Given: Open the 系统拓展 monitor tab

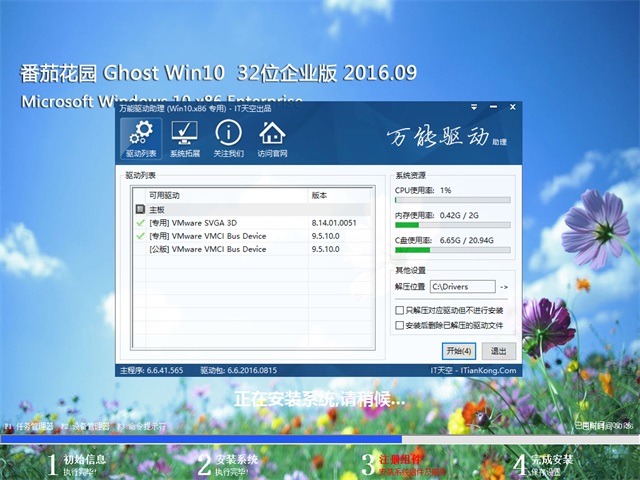Looking at the screenshot, I should (x=184, y=139).
